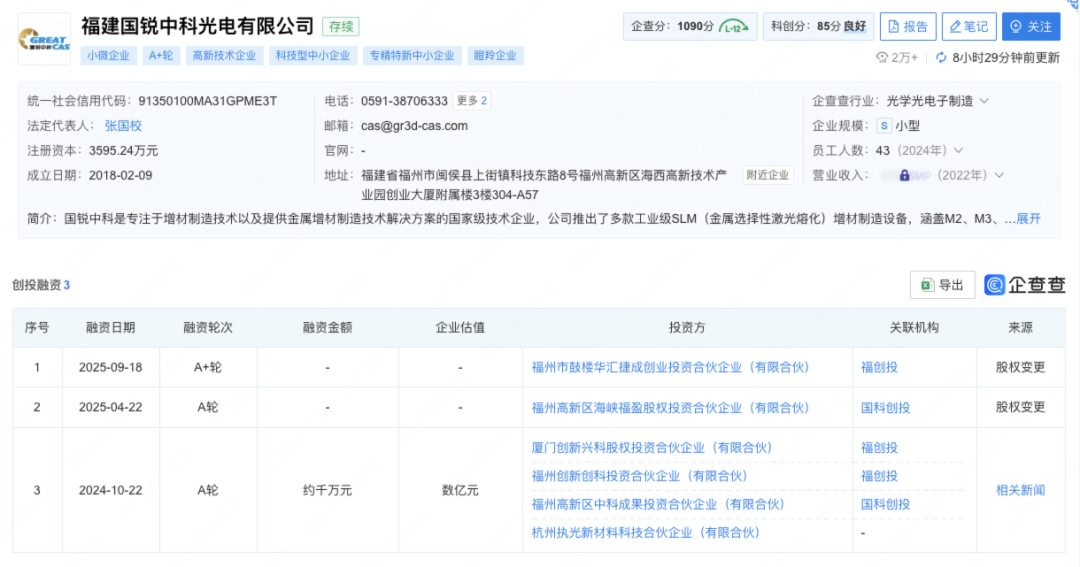Click the 企查查 logo
1080x567 pixels.
click(1025, 285)
